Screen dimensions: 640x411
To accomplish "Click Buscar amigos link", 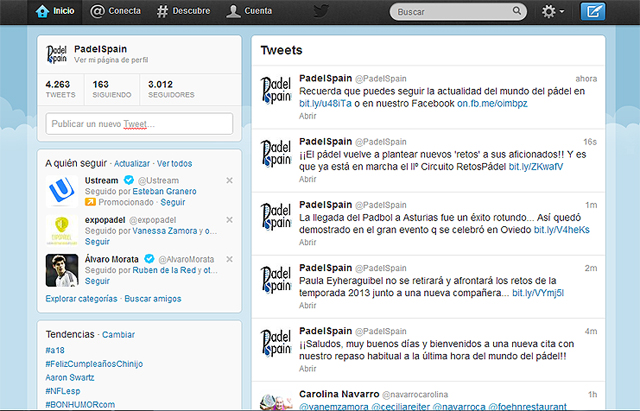I will click(153, 298).
